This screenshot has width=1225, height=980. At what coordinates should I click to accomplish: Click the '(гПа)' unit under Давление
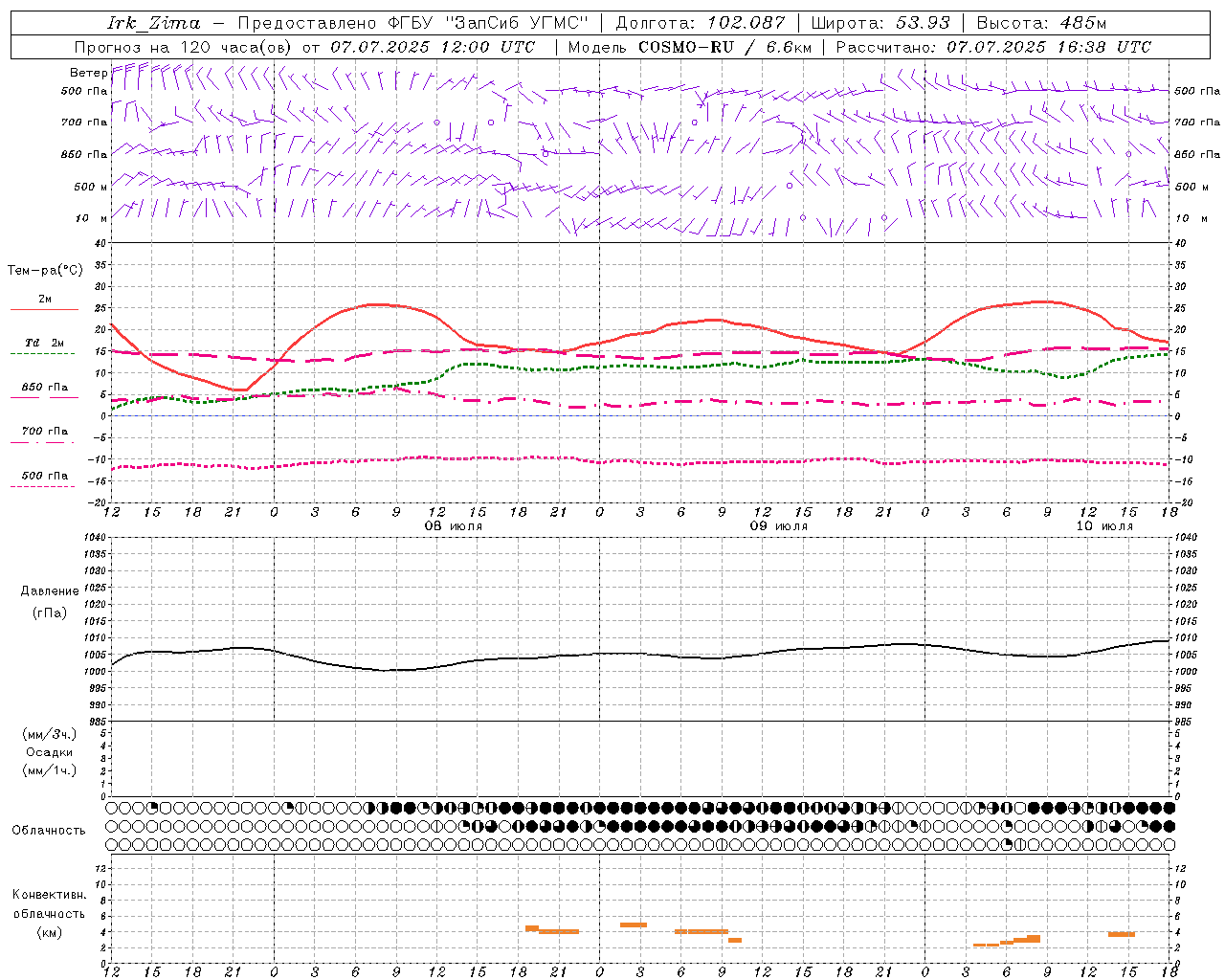50,613
